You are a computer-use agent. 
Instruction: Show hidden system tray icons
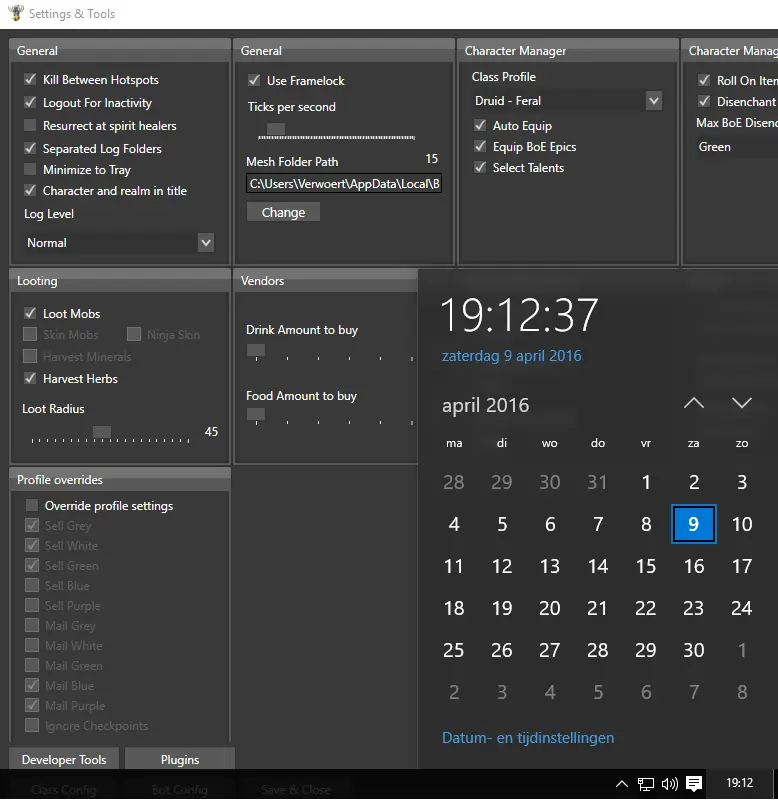[622, 784]
